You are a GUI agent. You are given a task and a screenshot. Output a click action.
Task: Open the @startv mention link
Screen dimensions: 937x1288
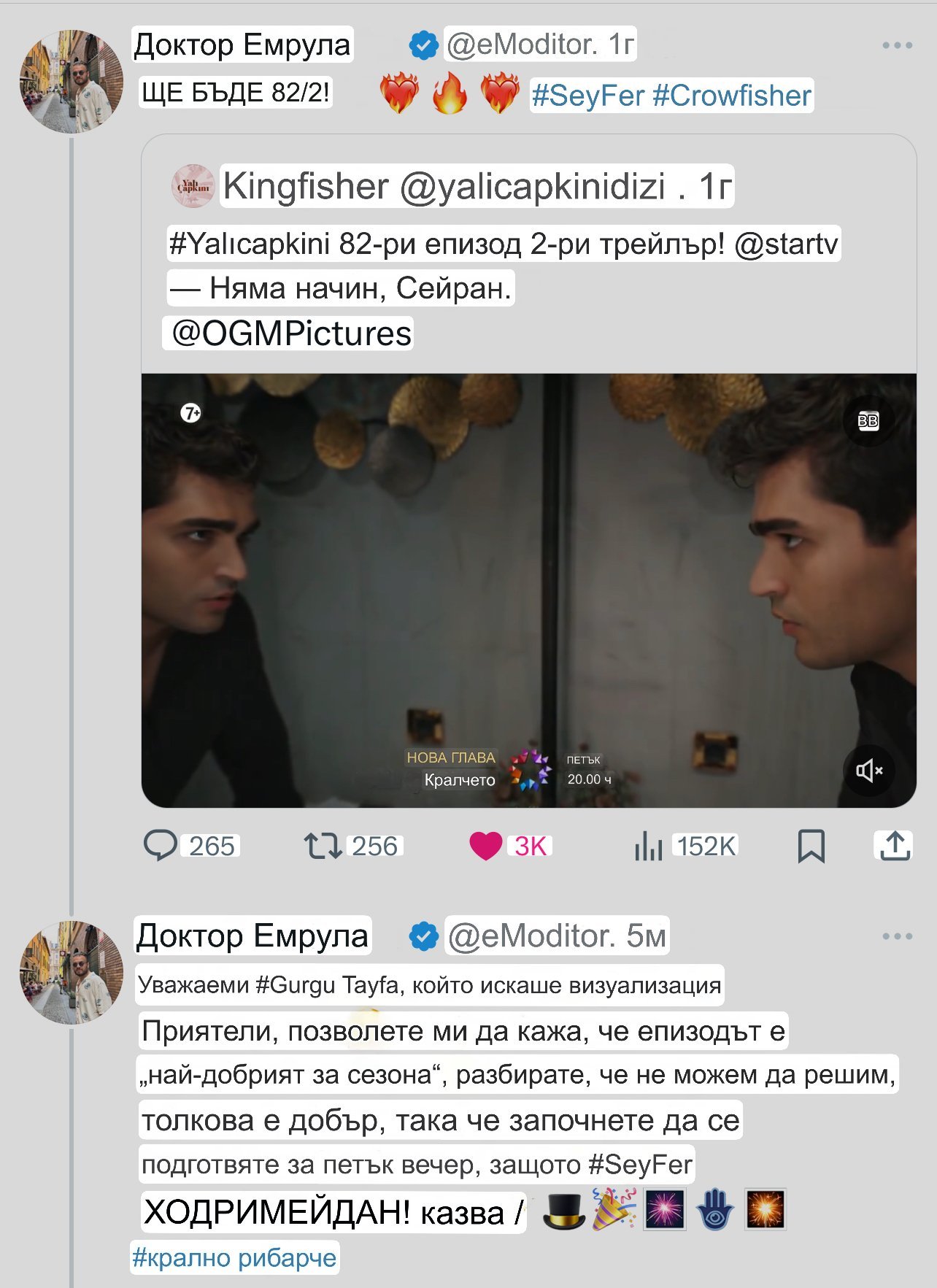pos(786,244)
